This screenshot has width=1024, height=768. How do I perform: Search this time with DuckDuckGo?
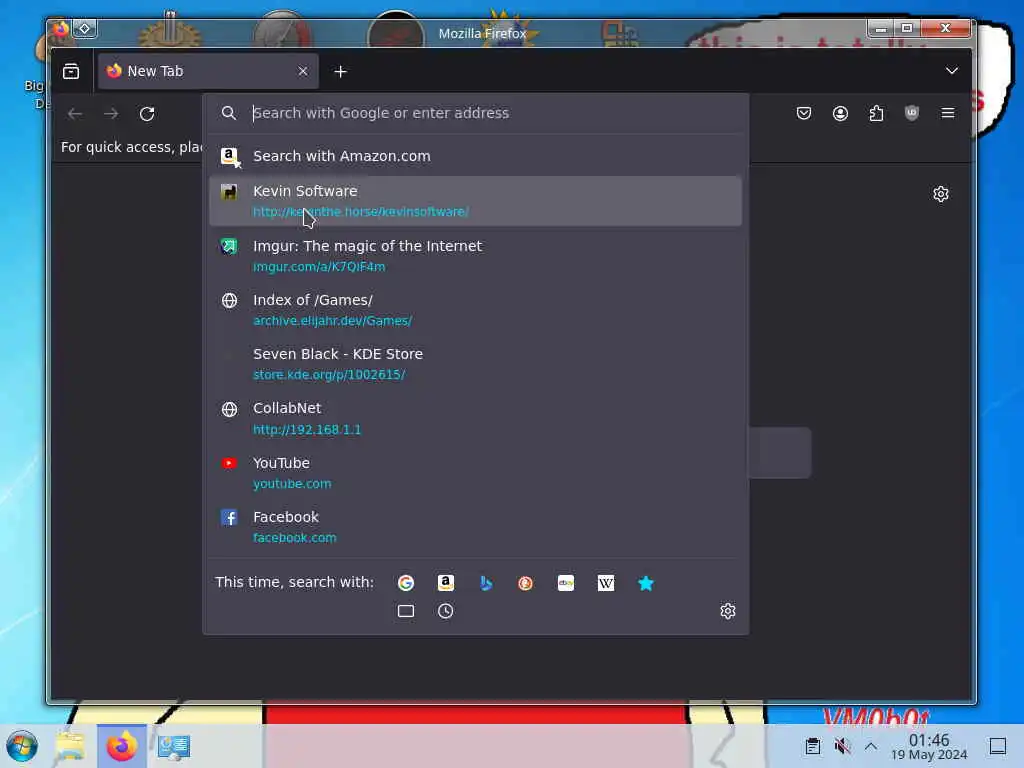click(x=526, y=583)
